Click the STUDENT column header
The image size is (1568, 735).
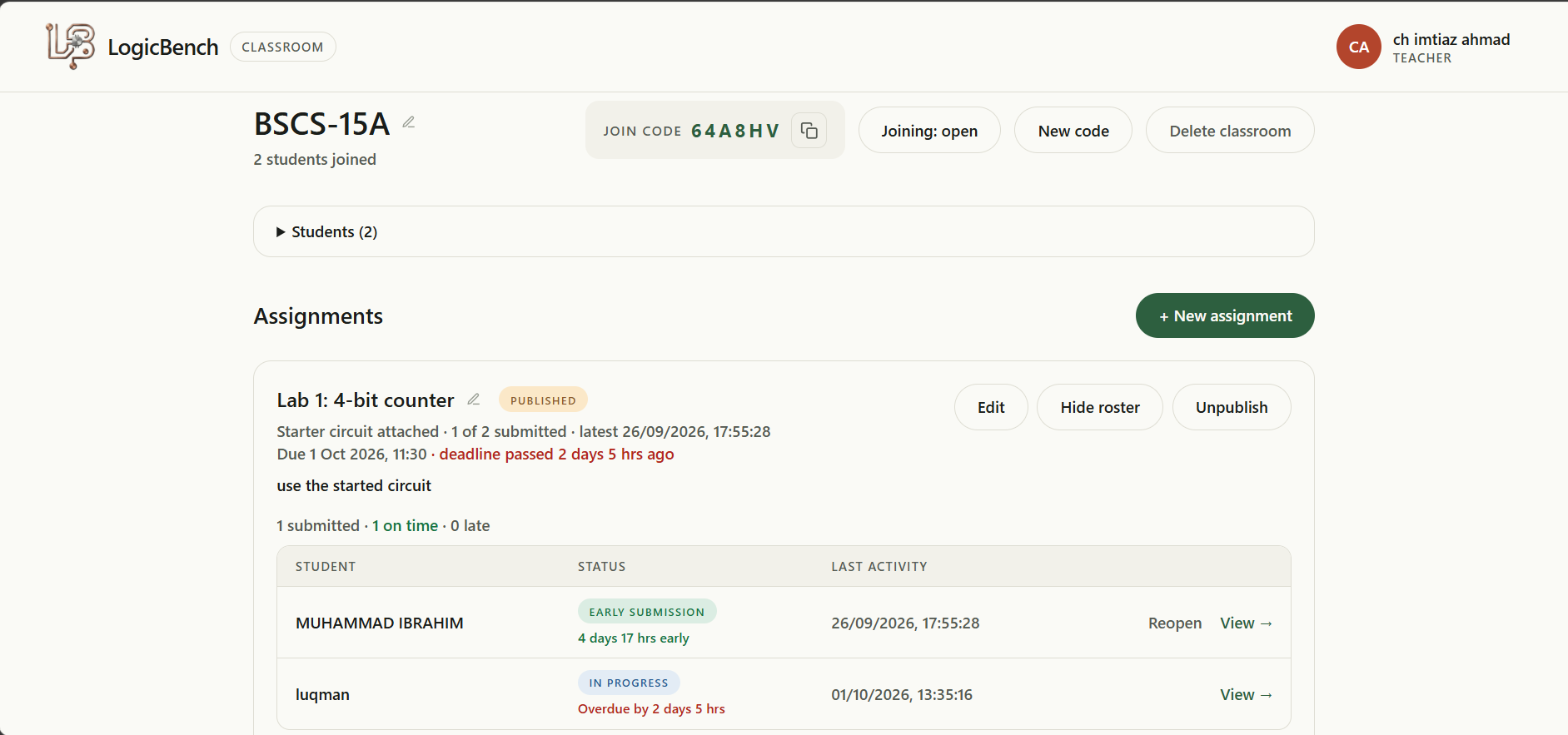326,567
